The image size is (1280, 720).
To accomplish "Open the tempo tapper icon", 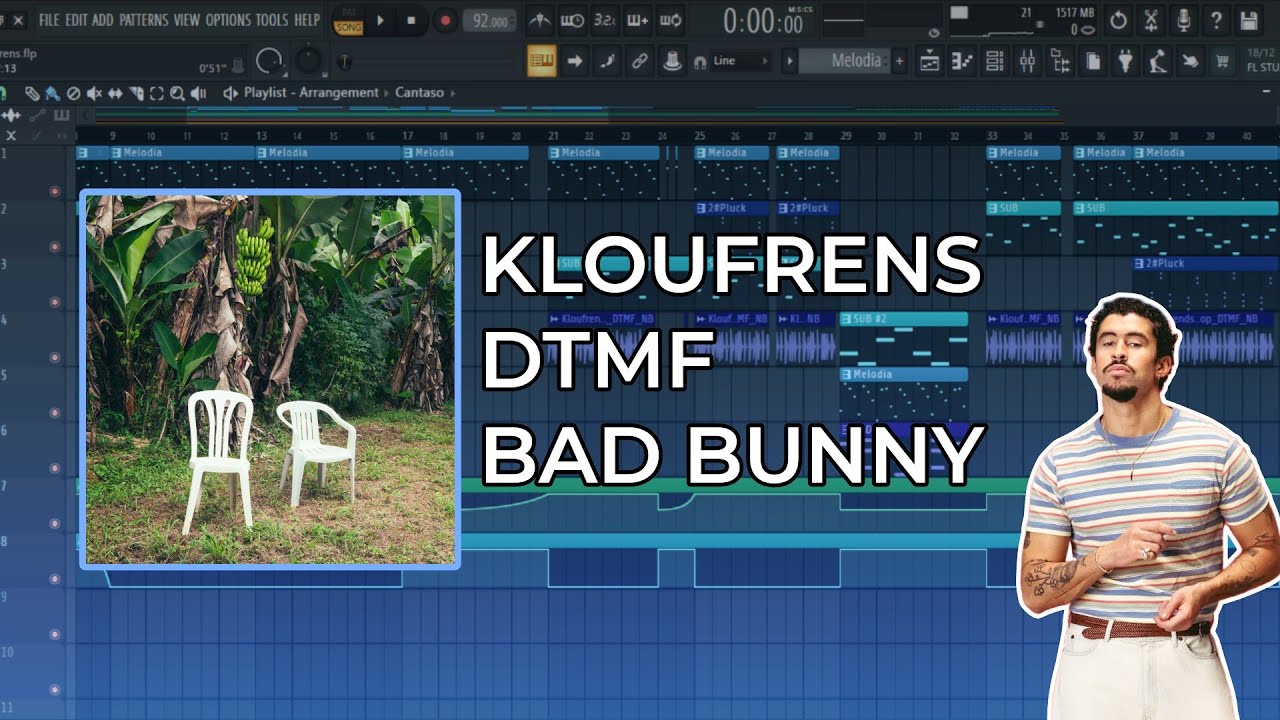I will point(1157,61).
